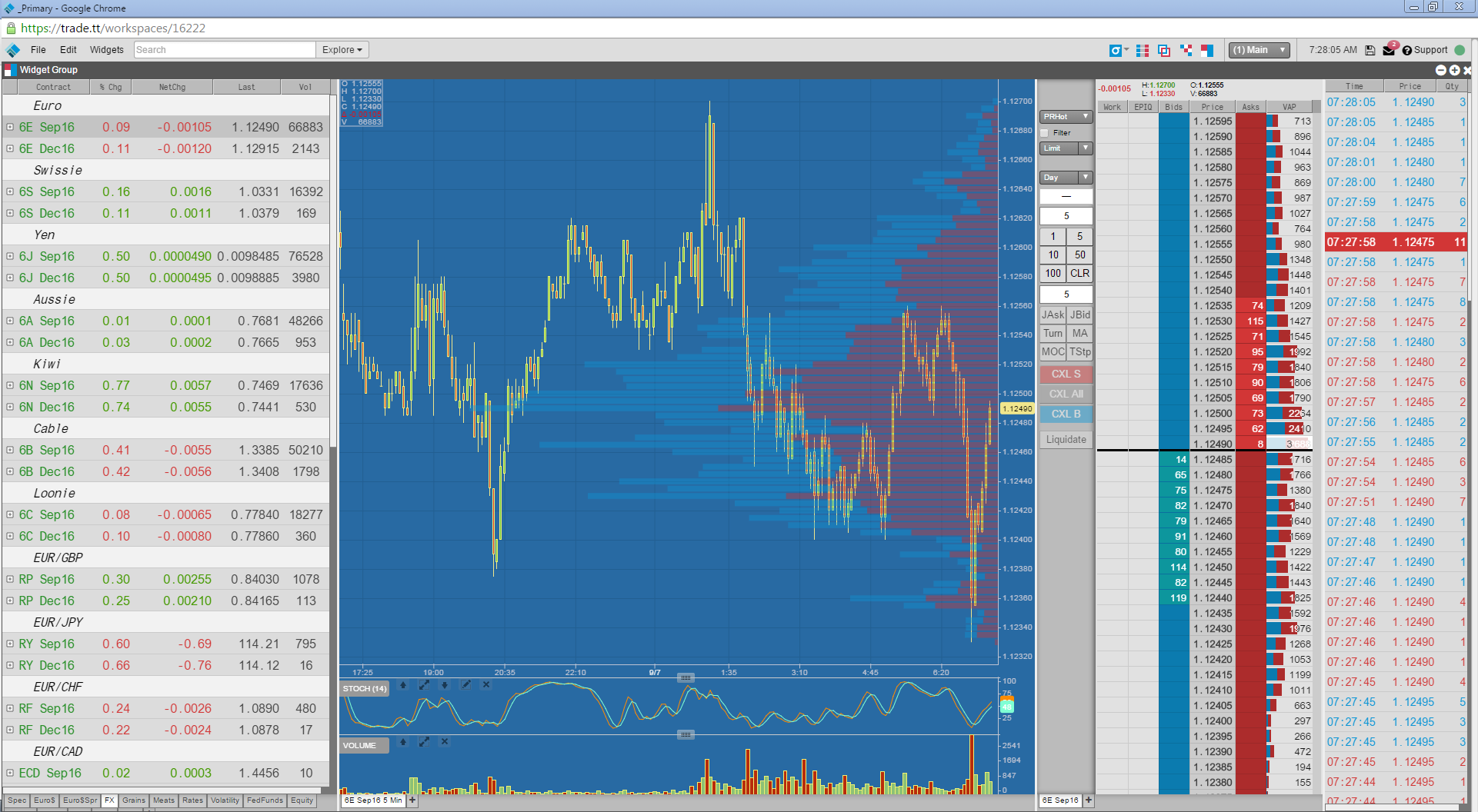Switch to the FedFunds tab
Image resolution: width=1478 pixels, height=812 pixels.
[265, 800]
